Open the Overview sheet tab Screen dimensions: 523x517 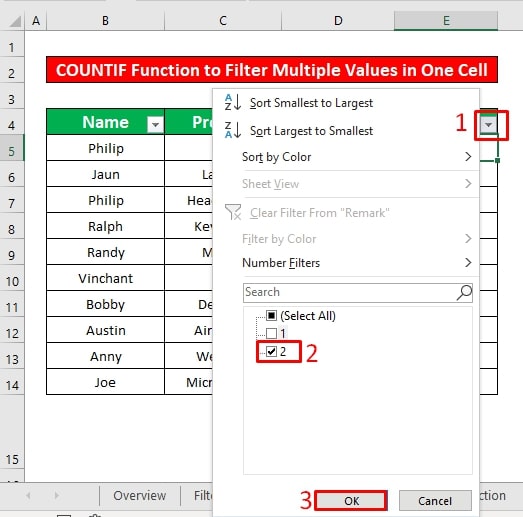tap(139, 495)
